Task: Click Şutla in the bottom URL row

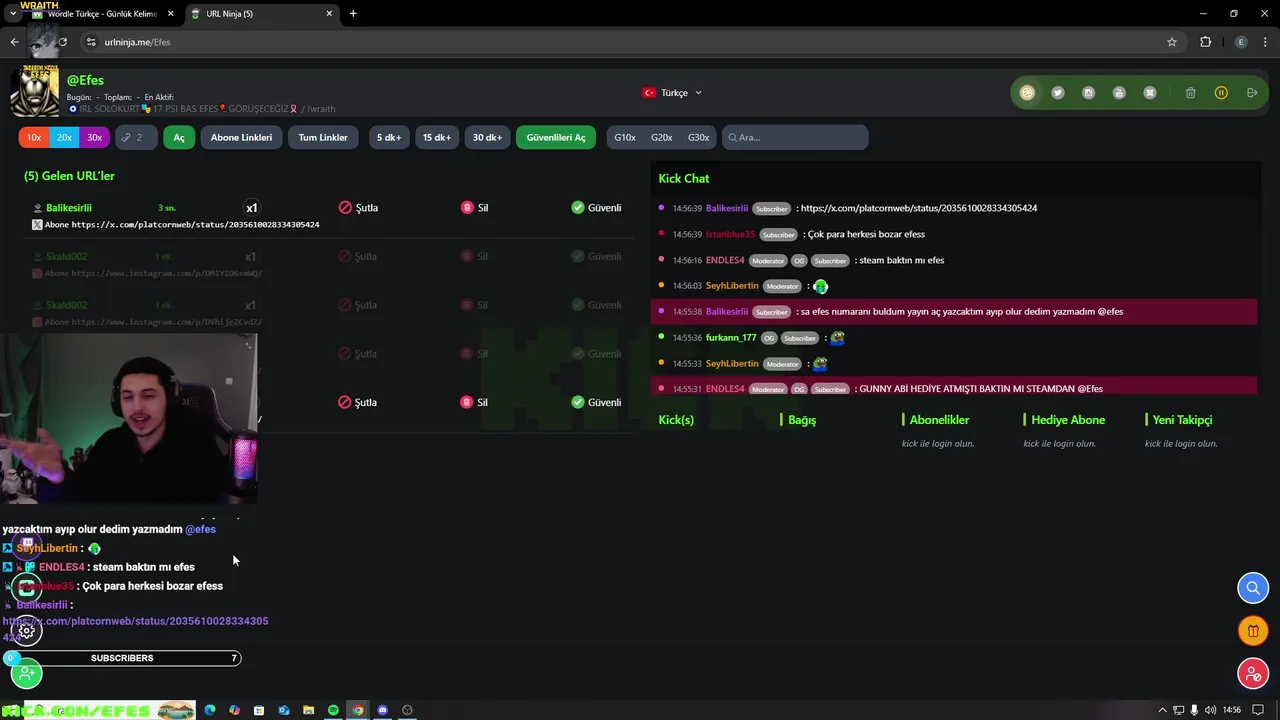Action: coord(358,402)
